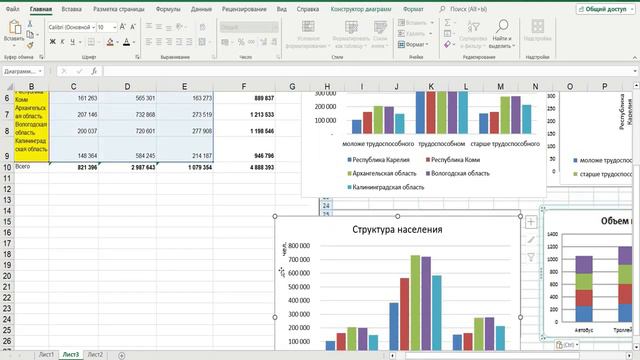Open the Calibri font name dropdown
Image resolution: width=640 pixels, height=360 pixels.
coord(93,27)
